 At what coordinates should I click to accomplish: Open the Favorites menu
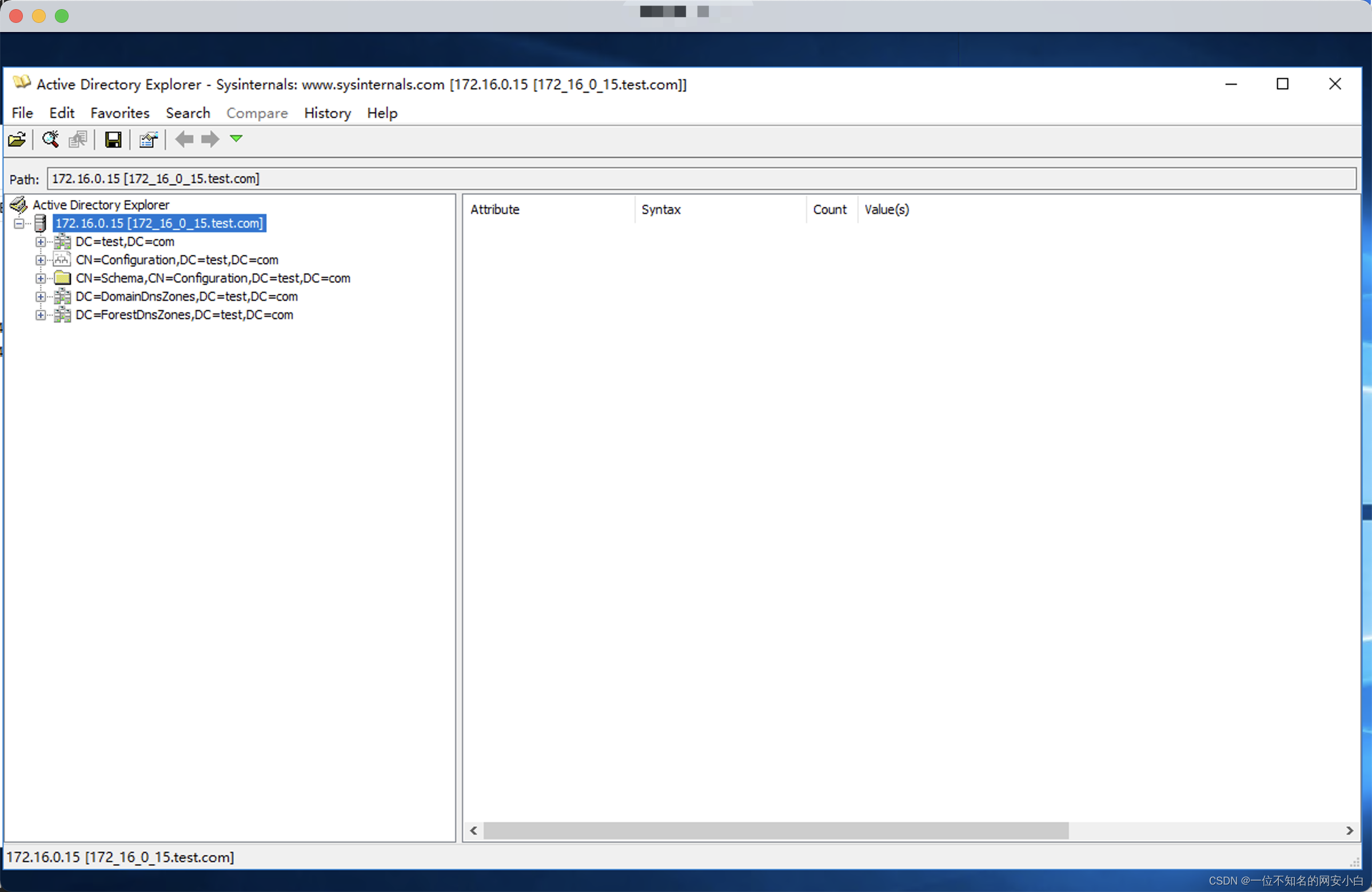click(120, 113)
